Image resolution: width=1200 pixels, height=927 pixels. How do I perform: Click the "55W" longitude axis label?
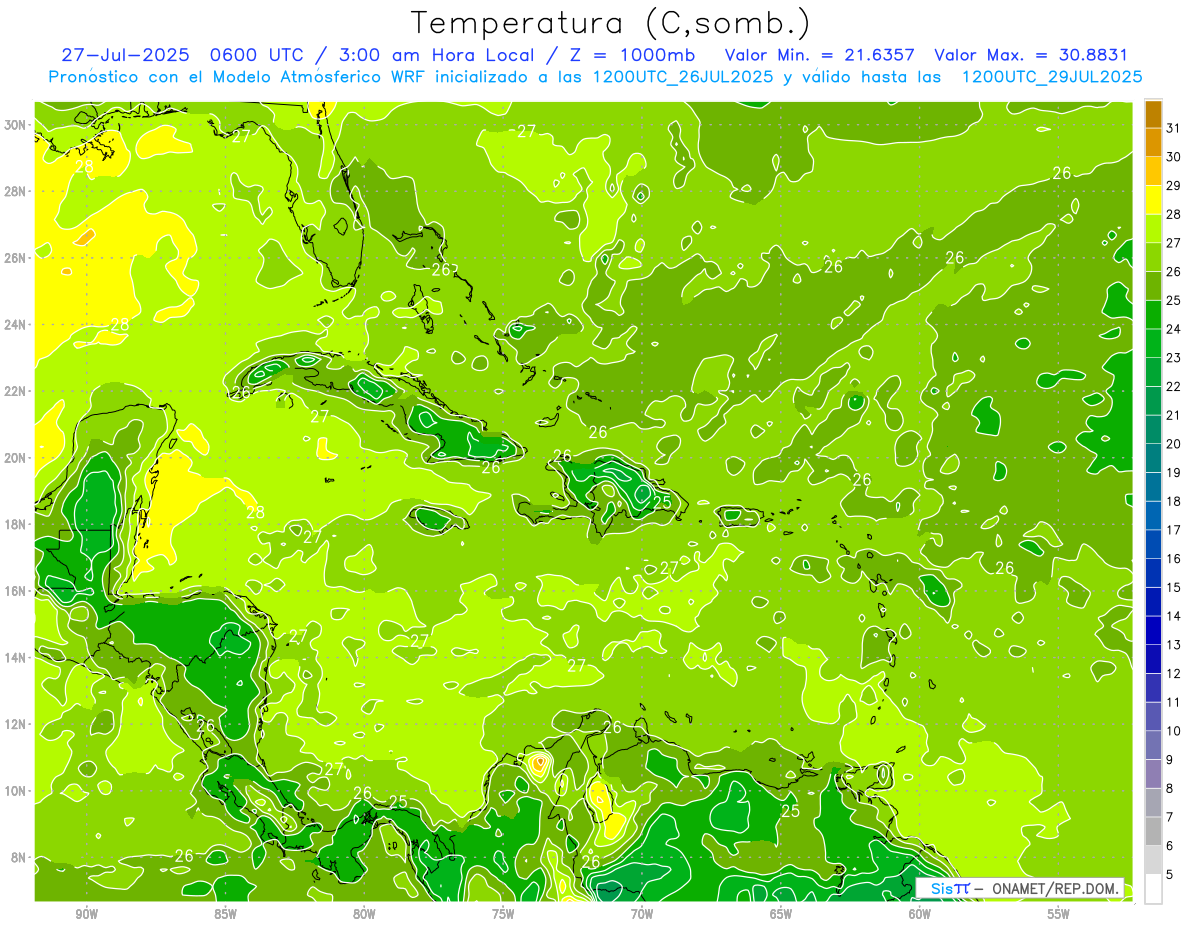click(x=1059, y=914)
